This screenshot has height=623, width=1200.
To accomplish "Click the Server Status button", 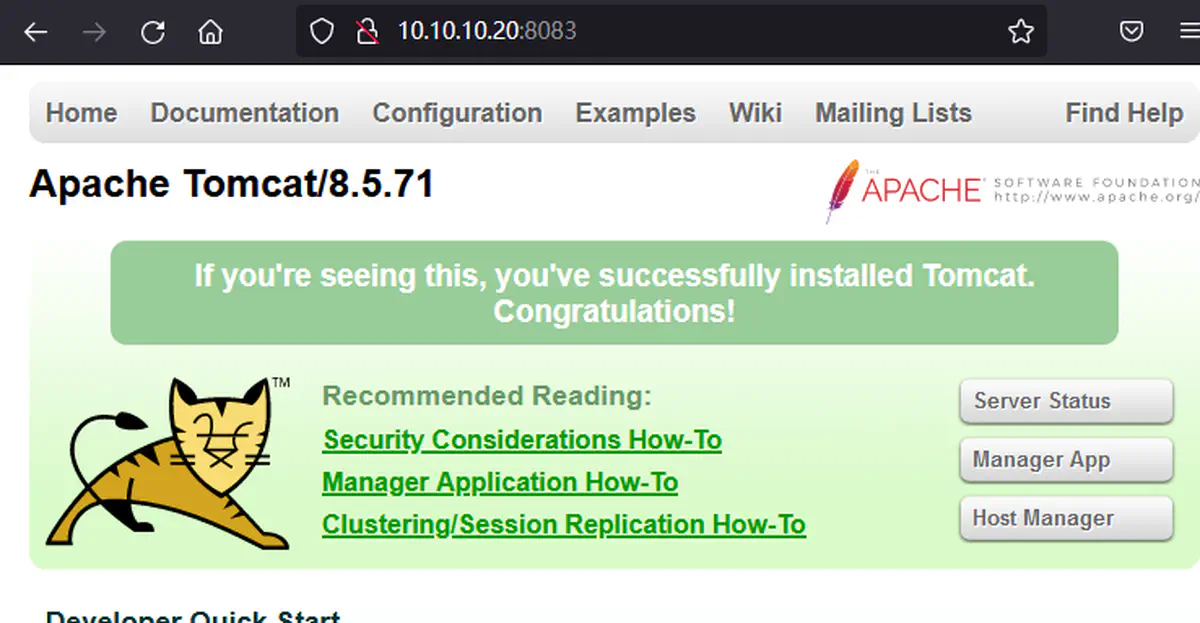I will [x=1066, y=401].
